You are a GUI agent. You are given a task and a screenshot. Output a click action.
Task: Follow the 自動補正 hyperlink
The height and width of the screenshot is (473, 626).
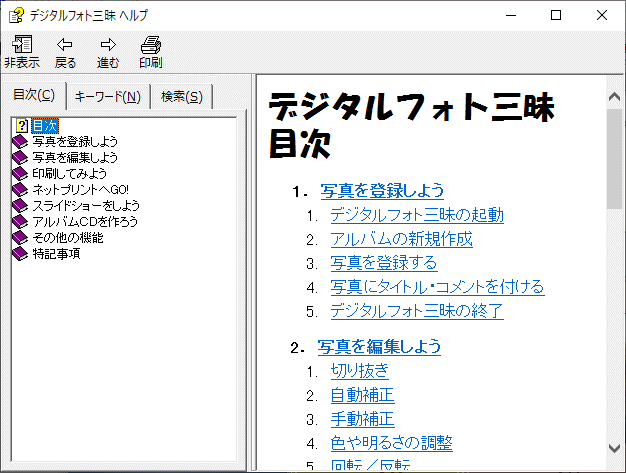coord(362,395)
